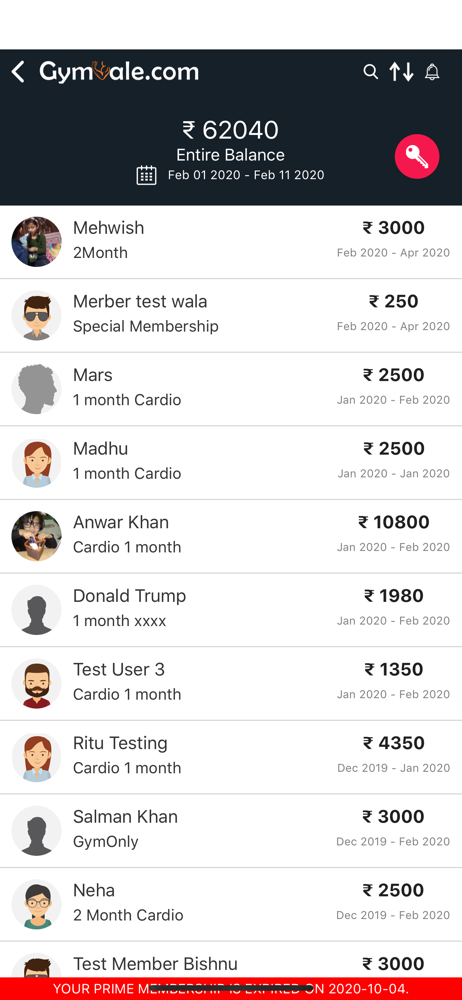
Task: Select date range Feb 01 2020 - Feb 11 2020
Action: click(x=246, y=175)
